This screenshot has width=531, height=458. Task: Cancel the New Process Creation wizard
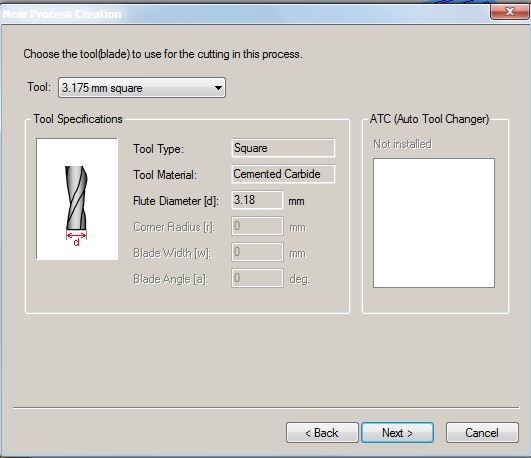(x=482, y=433)
